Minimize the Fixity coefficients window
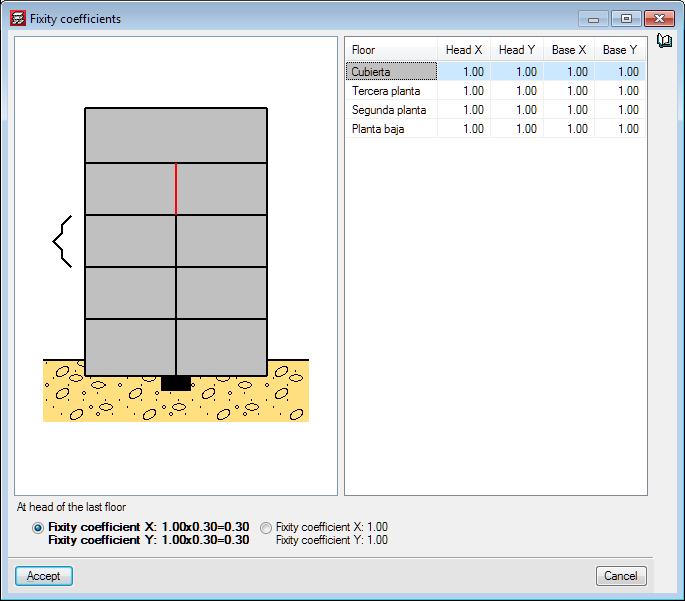Image resolution: width=685 pixels, height=601 pixels. tap(593, 19)
